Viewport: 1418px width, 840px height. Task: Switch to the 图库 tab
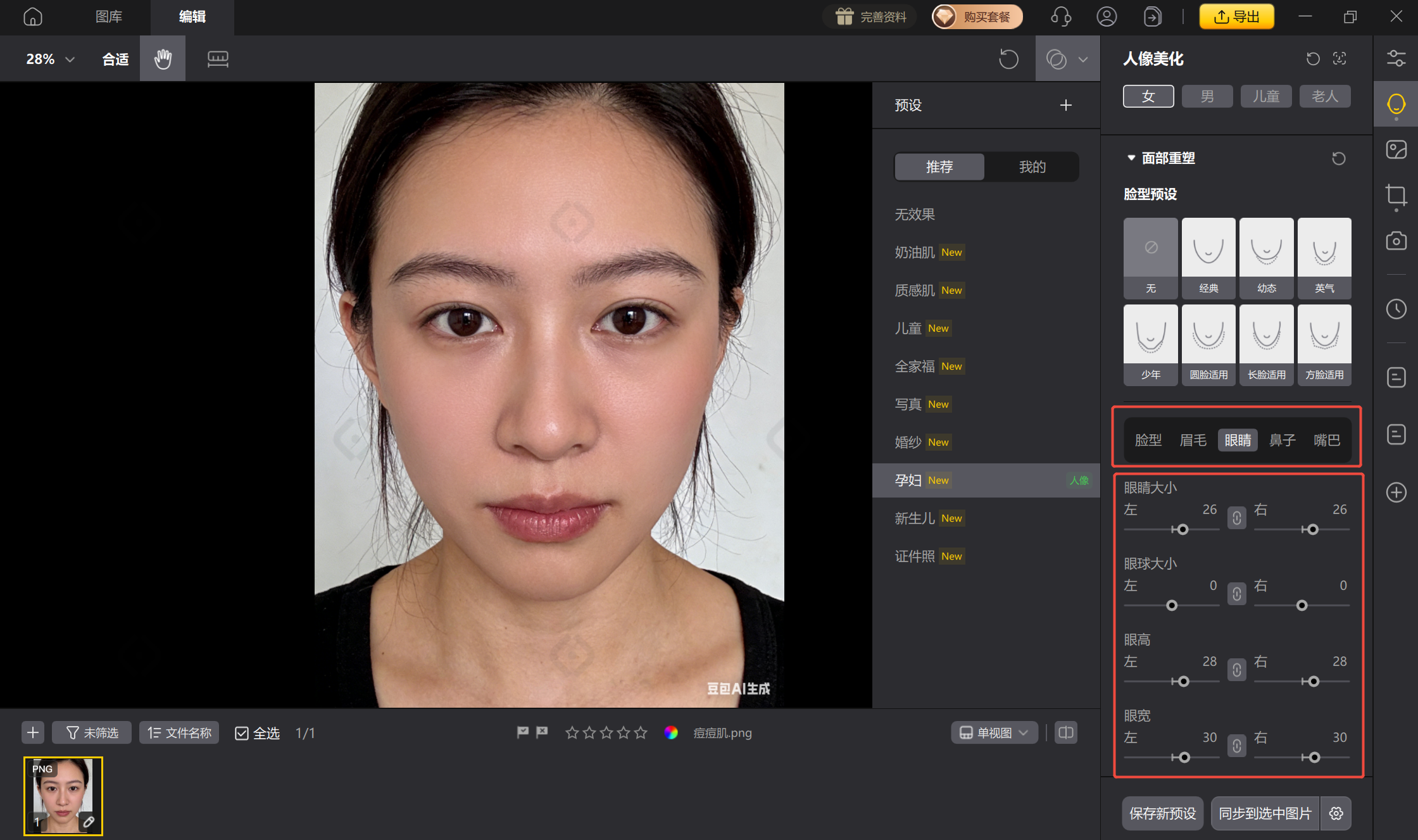[108, 16]
